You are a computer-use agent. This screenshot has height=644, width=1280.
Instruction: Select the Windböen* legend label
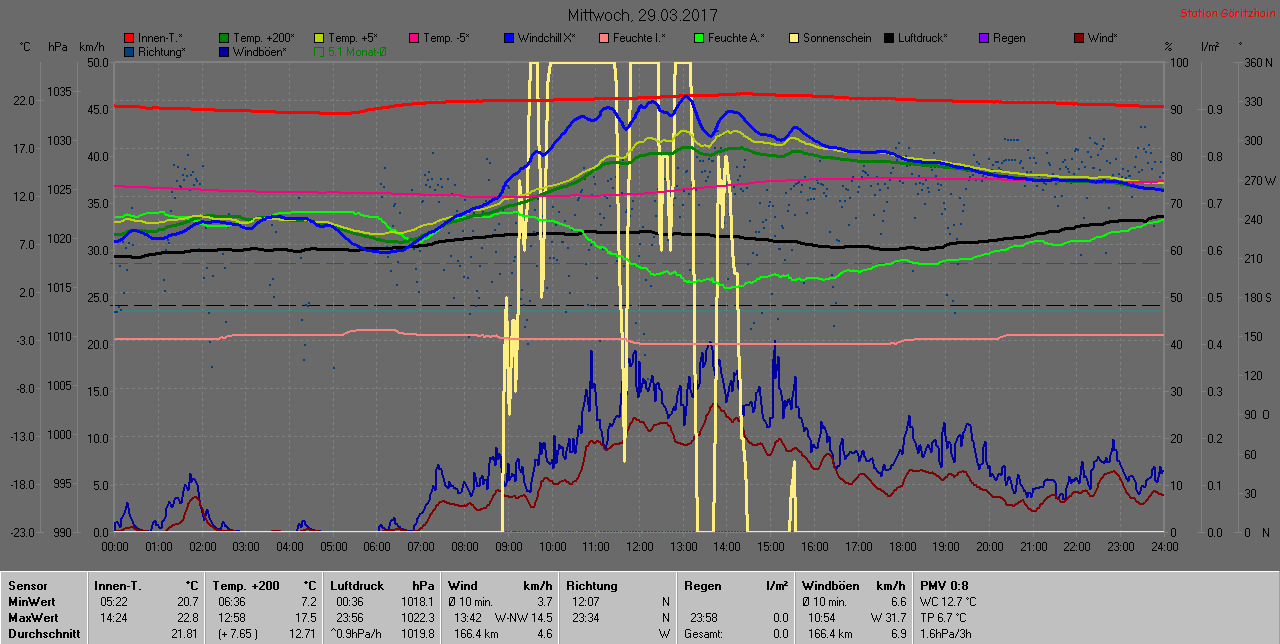260,51
